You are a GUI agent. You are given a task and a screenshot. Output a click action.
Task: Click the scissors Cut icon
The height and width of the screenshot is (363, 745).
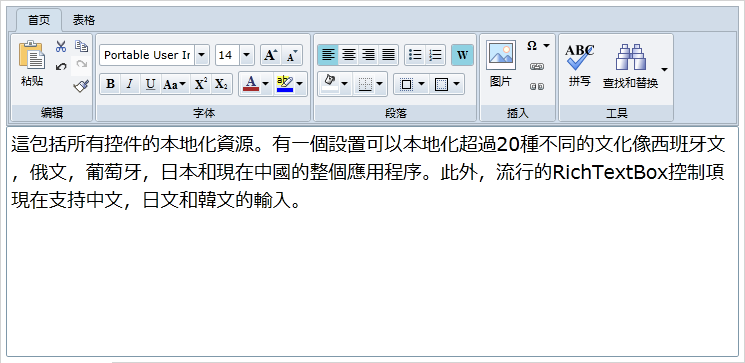61,47
